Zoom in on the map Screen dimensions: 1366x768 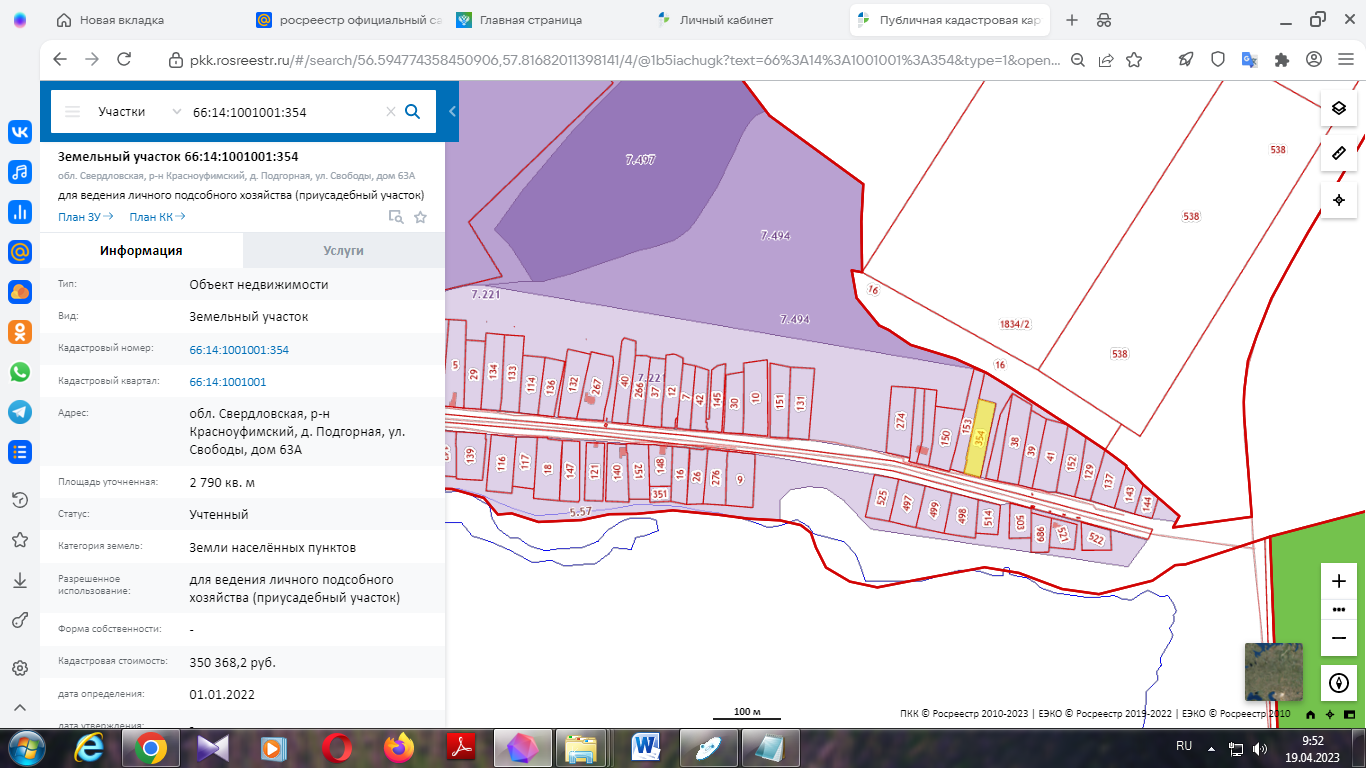click(x=1339, y=581)
